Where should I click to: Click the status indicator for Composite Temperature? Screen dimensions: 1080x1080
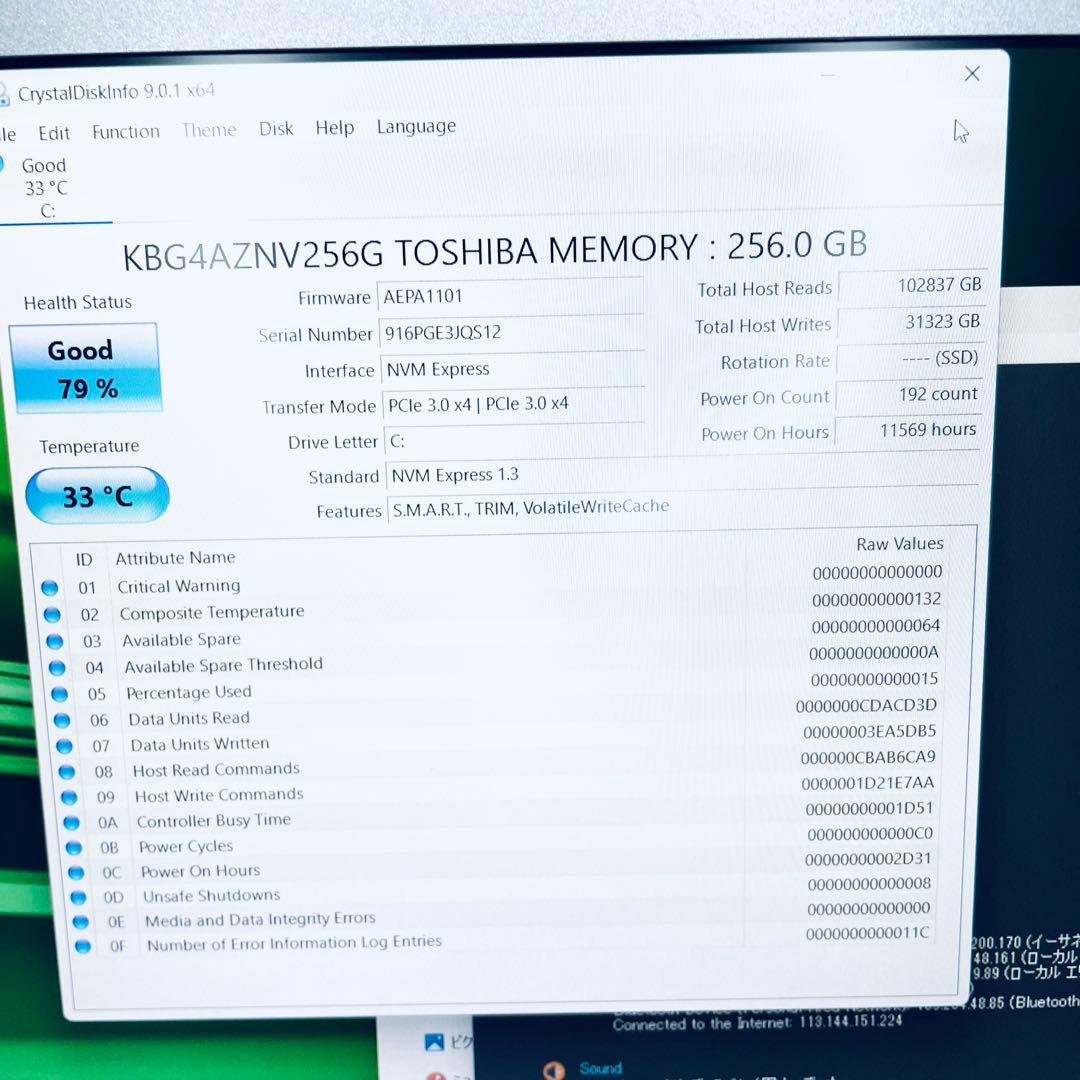tap(50, 614)
